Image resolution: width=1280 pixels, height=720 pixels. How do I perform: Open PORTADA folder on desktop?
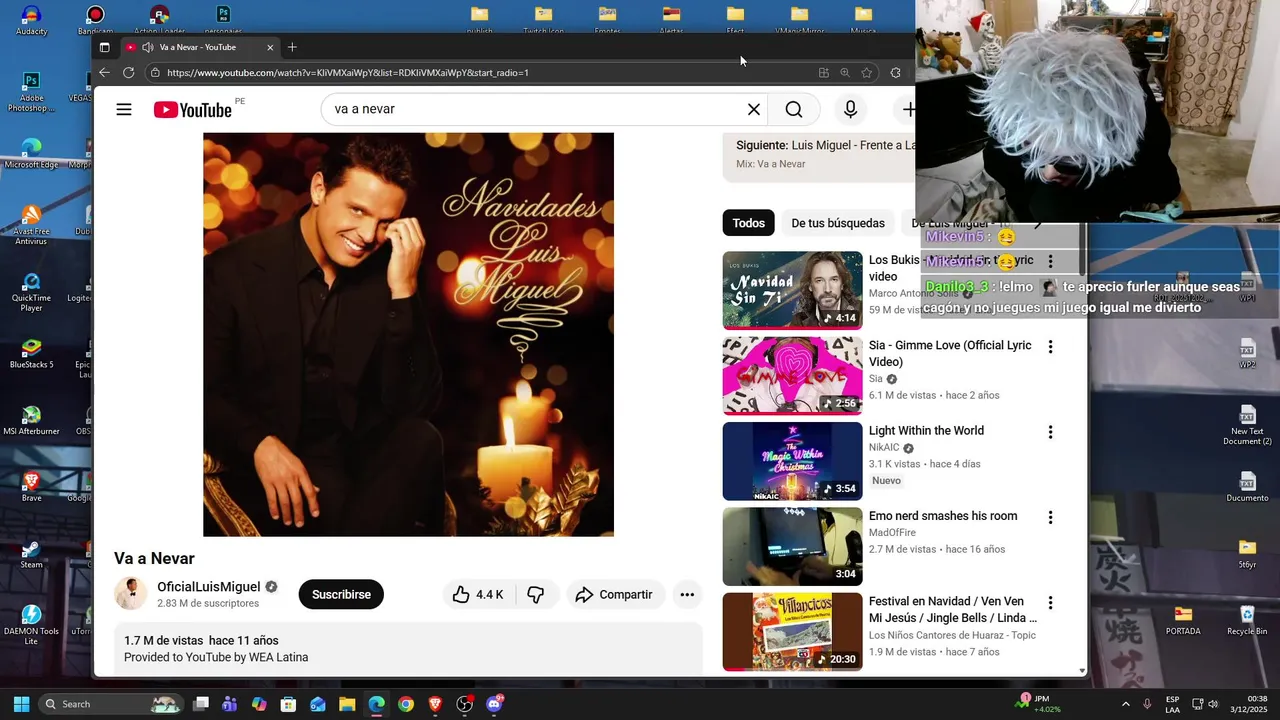click(x=1183, y=620)
